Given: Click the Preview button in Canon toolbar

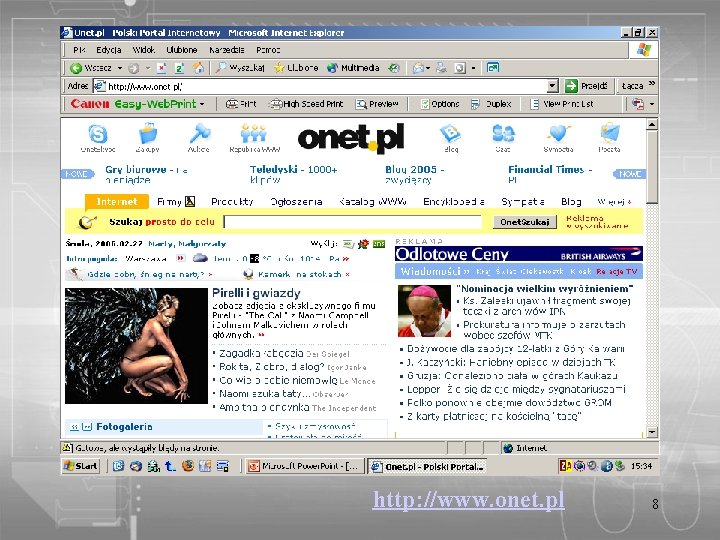Looking at the screenshot, I should click(x=377, y=104).
